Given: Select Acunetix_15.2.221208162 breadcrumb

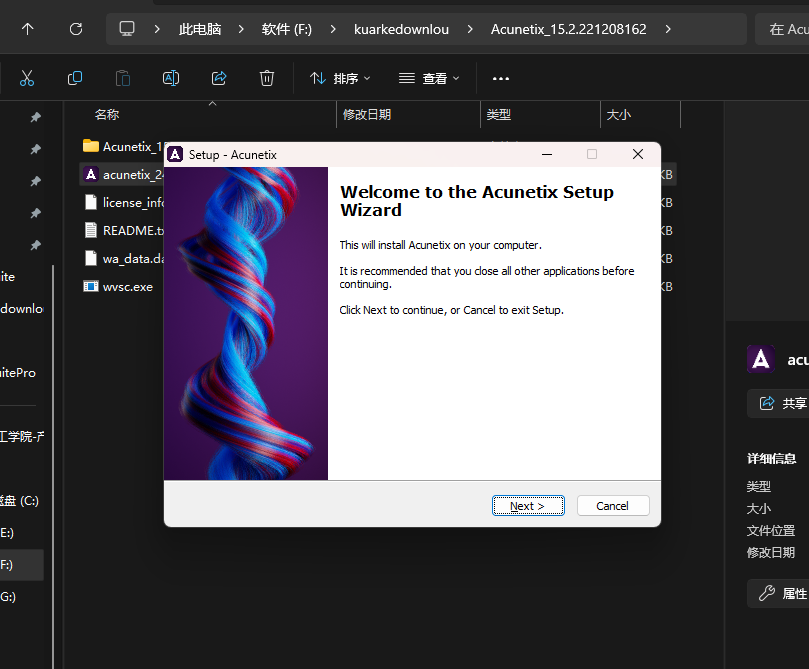Looking at the screenshot, I should tap(569, 29).
